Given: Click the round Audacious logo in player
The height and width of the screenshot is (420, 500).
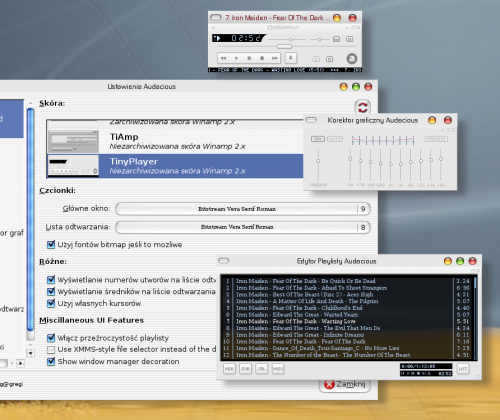Looking at the screenshot, I should tap(352, 59).
